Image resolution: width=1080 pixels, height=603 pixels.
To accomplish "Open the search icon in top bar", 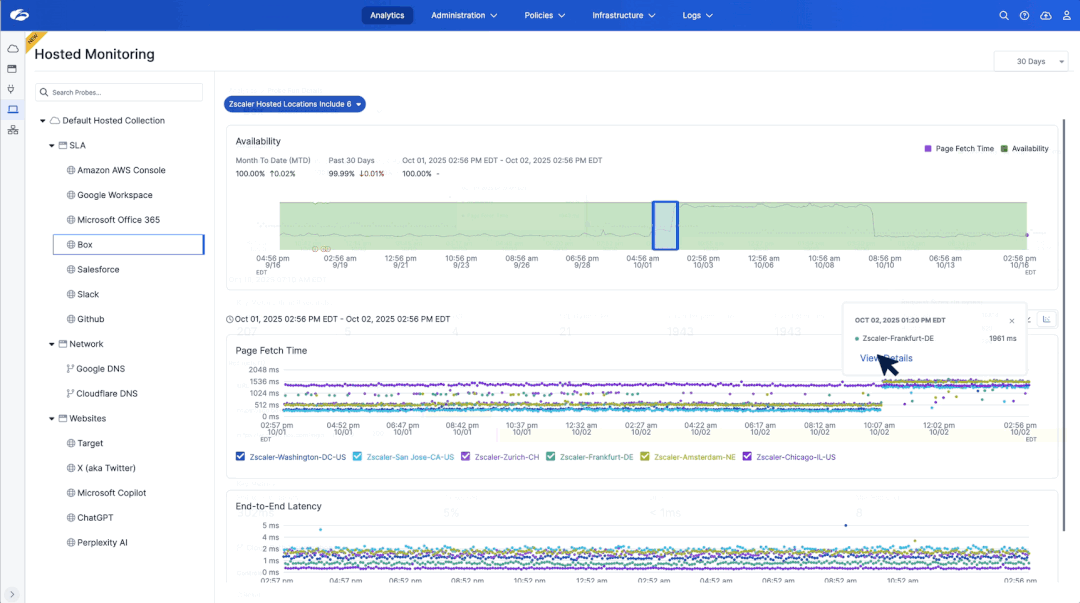I will pos(1004,15).
